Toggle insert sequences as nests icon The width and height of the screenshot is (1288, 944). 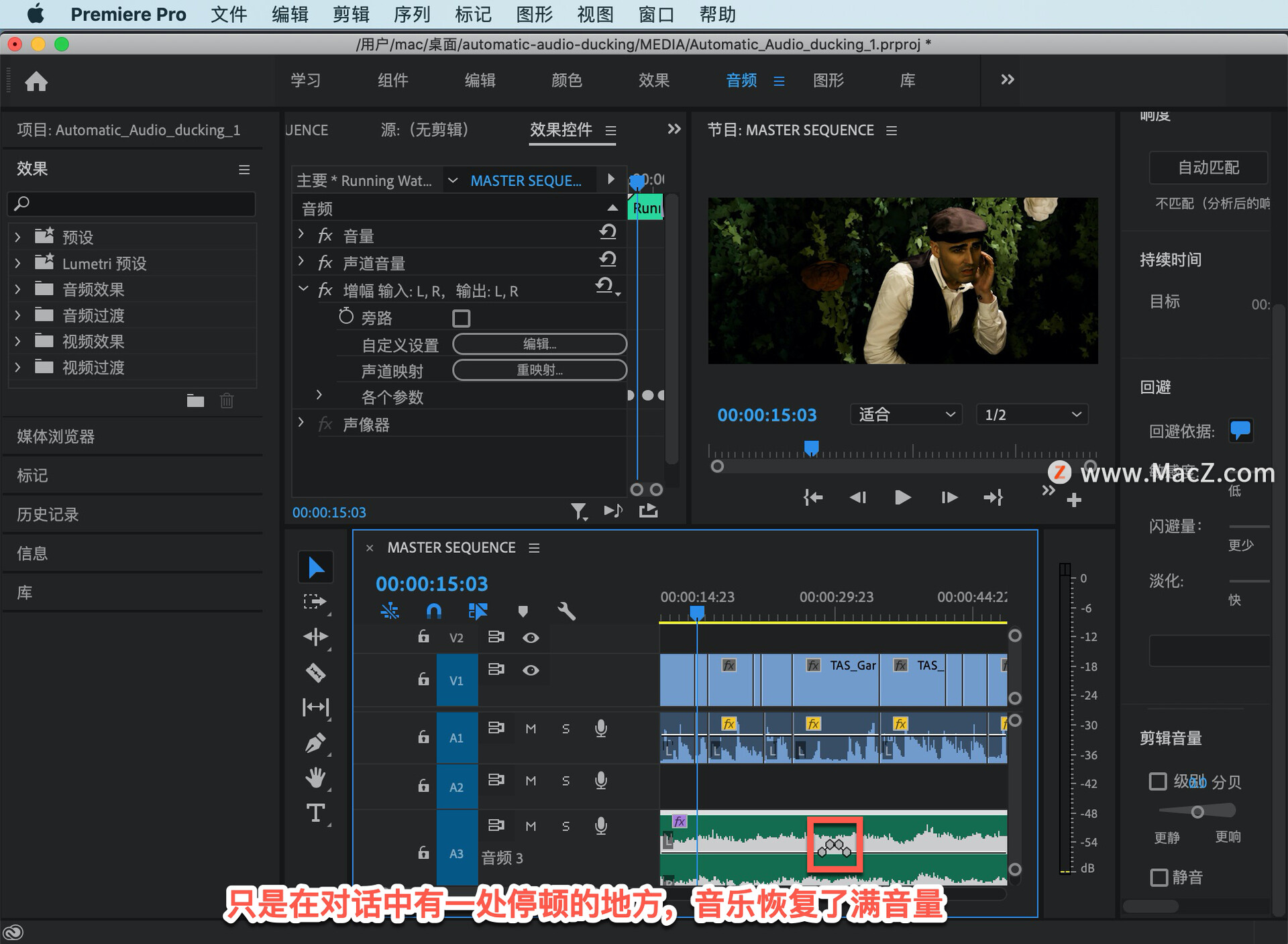390,611
